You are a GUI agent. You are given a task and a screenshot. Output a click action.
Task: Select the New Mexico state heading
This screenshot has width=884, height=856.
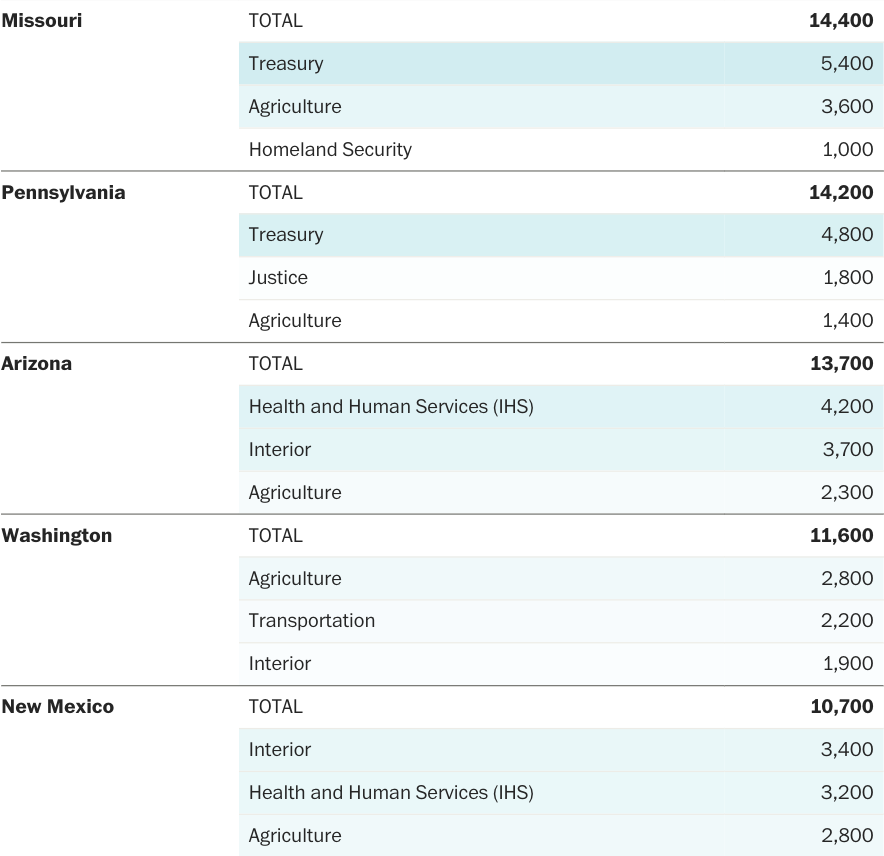[57, 706]
